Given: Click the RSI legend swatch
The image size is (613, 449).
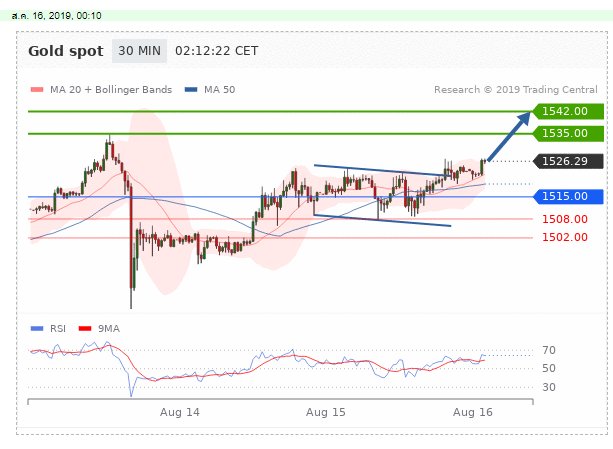Looking at the screenshot, I should (x=37, y=328).
